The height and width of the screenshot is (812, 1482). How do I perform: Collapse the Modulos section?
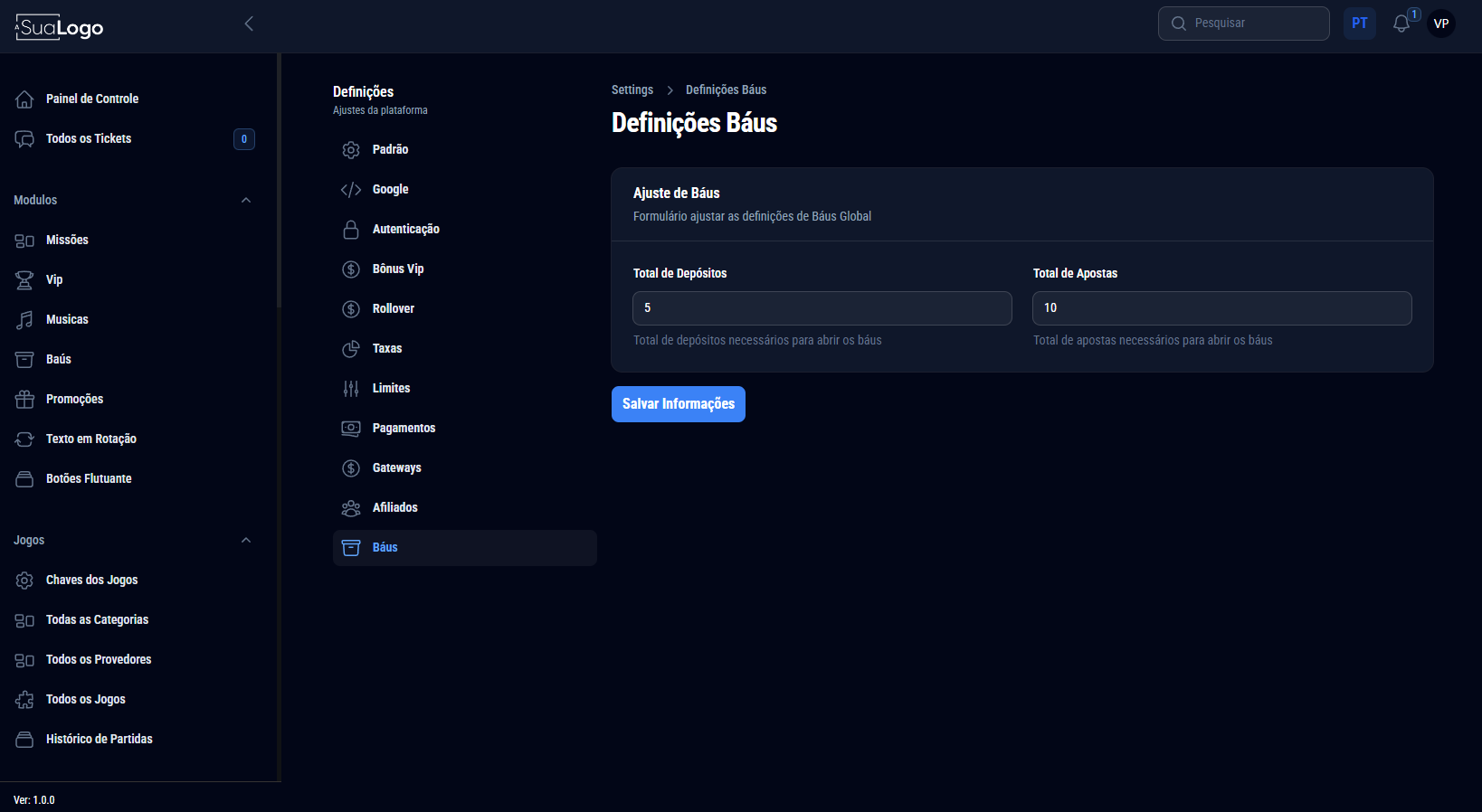tap(246, 201)
